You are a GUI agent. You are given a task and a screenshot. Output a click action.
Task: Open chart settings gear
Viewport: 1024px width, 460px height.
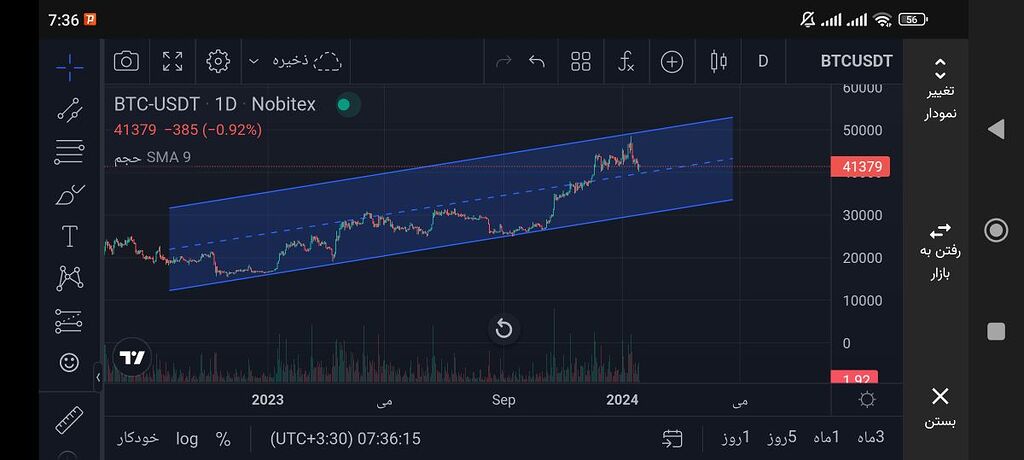coord(217,61)
